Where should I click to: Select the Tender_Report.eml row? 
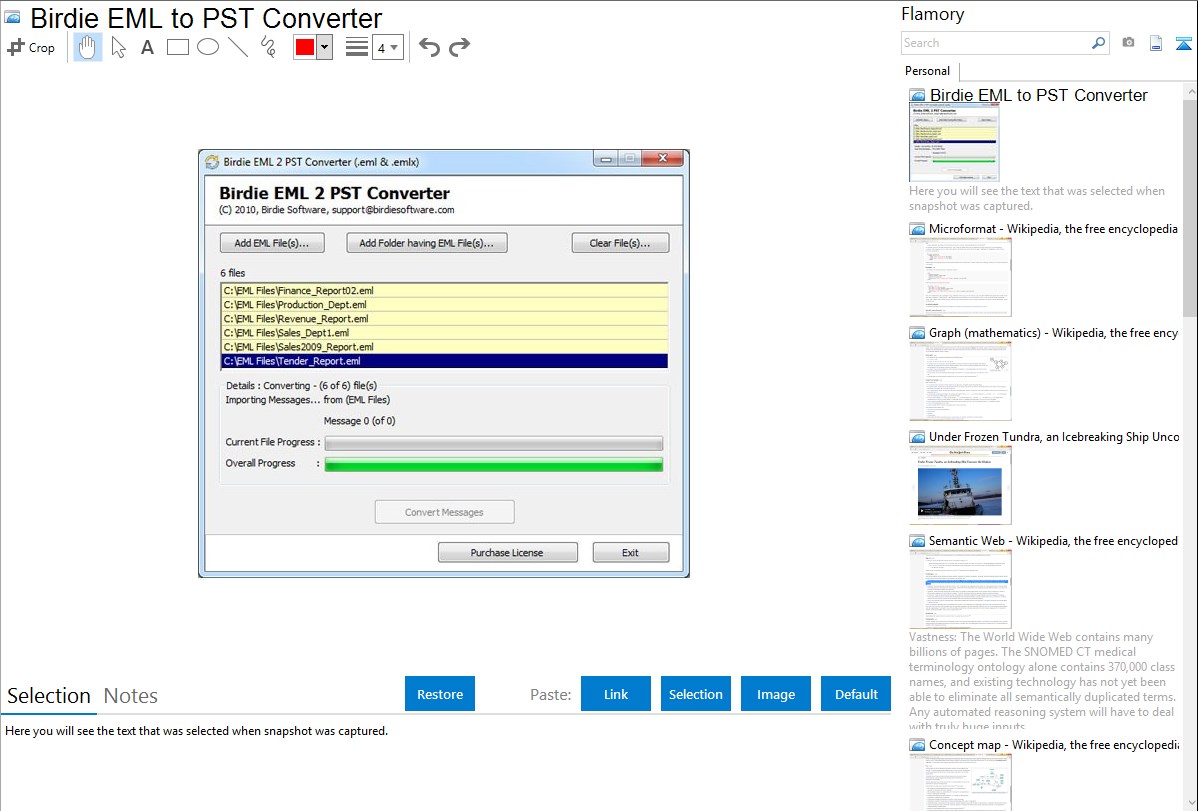[x=444, y=361]
